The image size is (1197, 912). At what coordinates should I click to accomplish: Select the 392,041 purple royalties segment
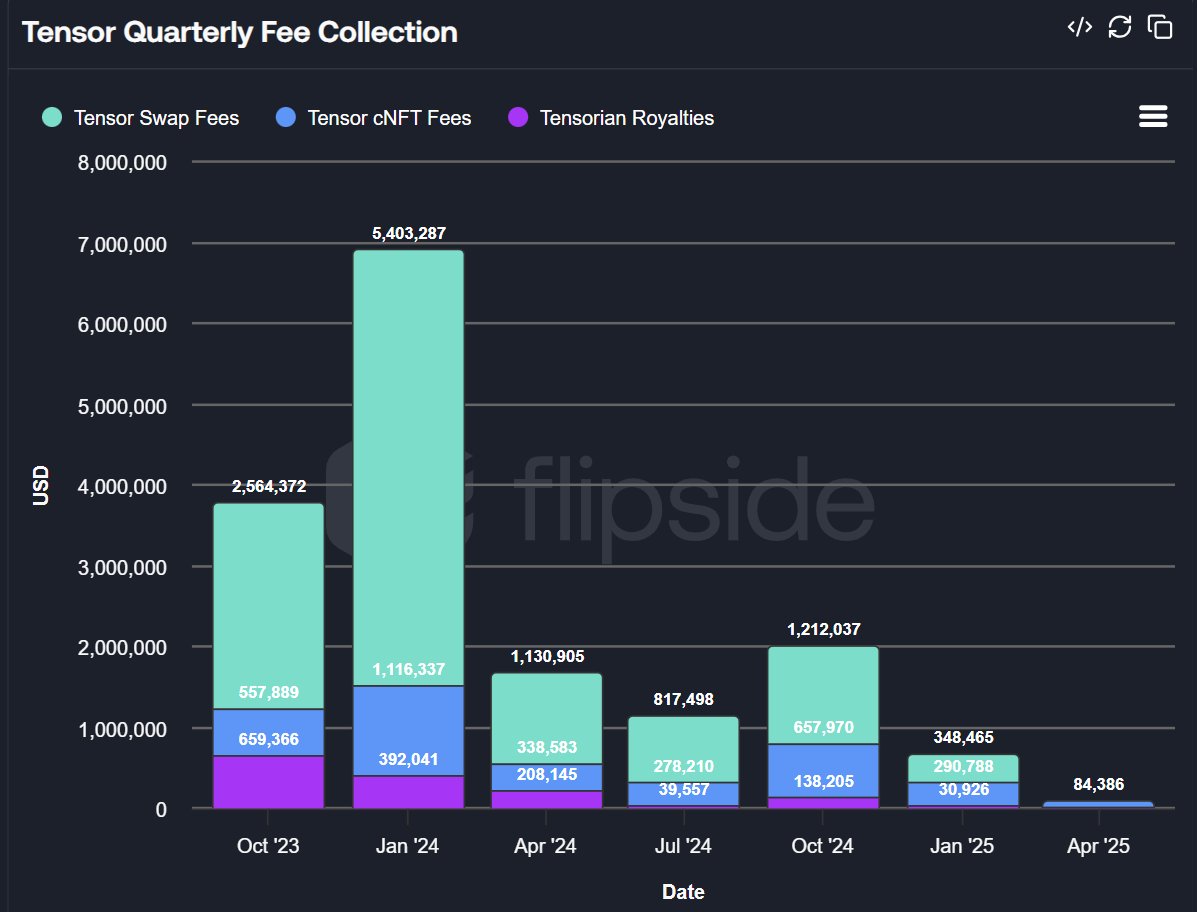(408, 792)
